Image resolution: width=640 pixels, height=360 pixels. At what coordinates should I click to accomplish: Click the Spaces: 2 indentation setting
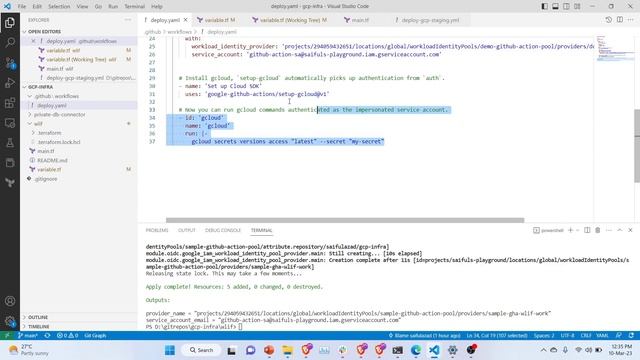(x=544, y=336)
